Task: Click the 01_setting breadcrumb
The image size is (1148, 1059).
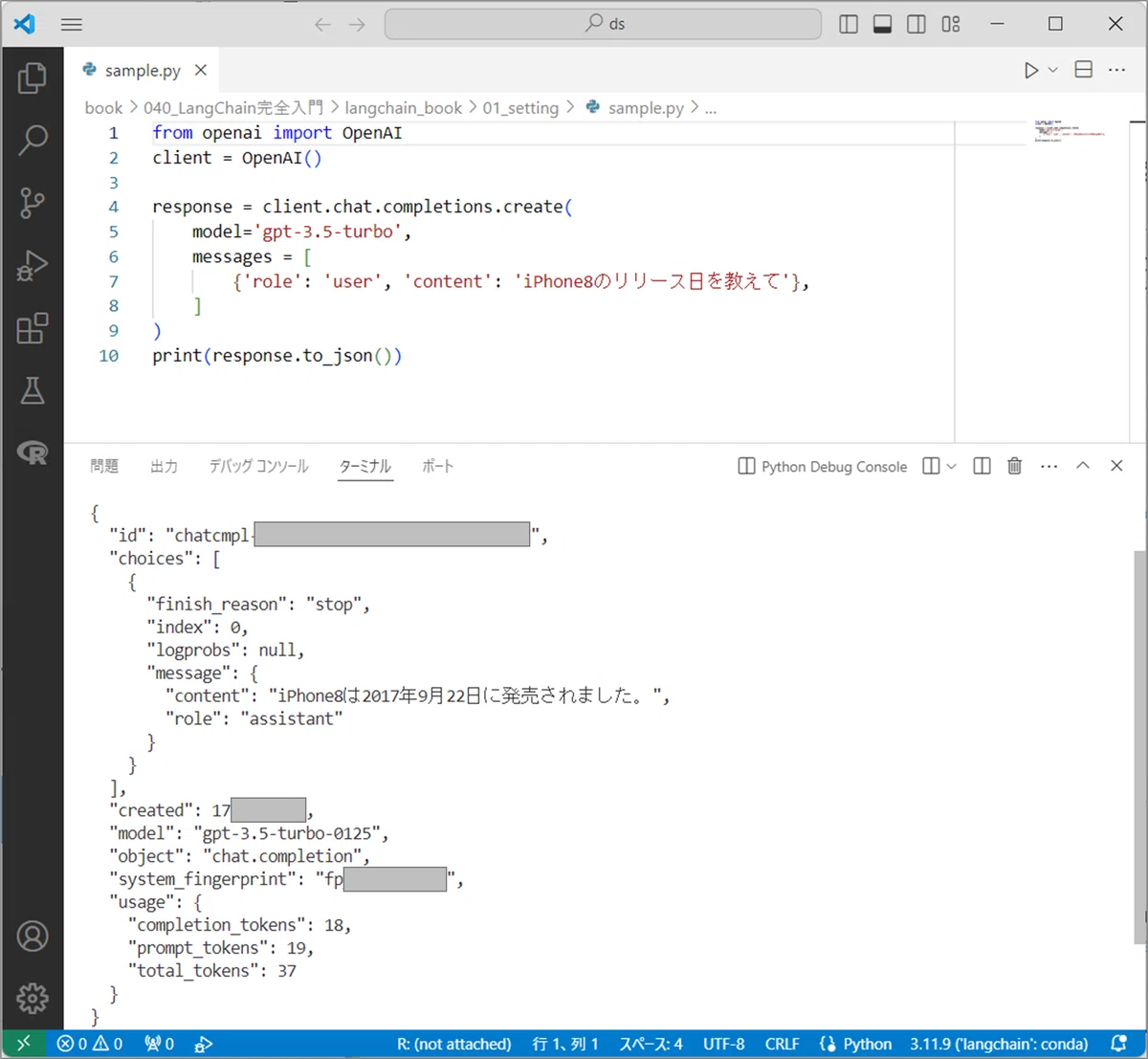Action: (x=520, y=108)
